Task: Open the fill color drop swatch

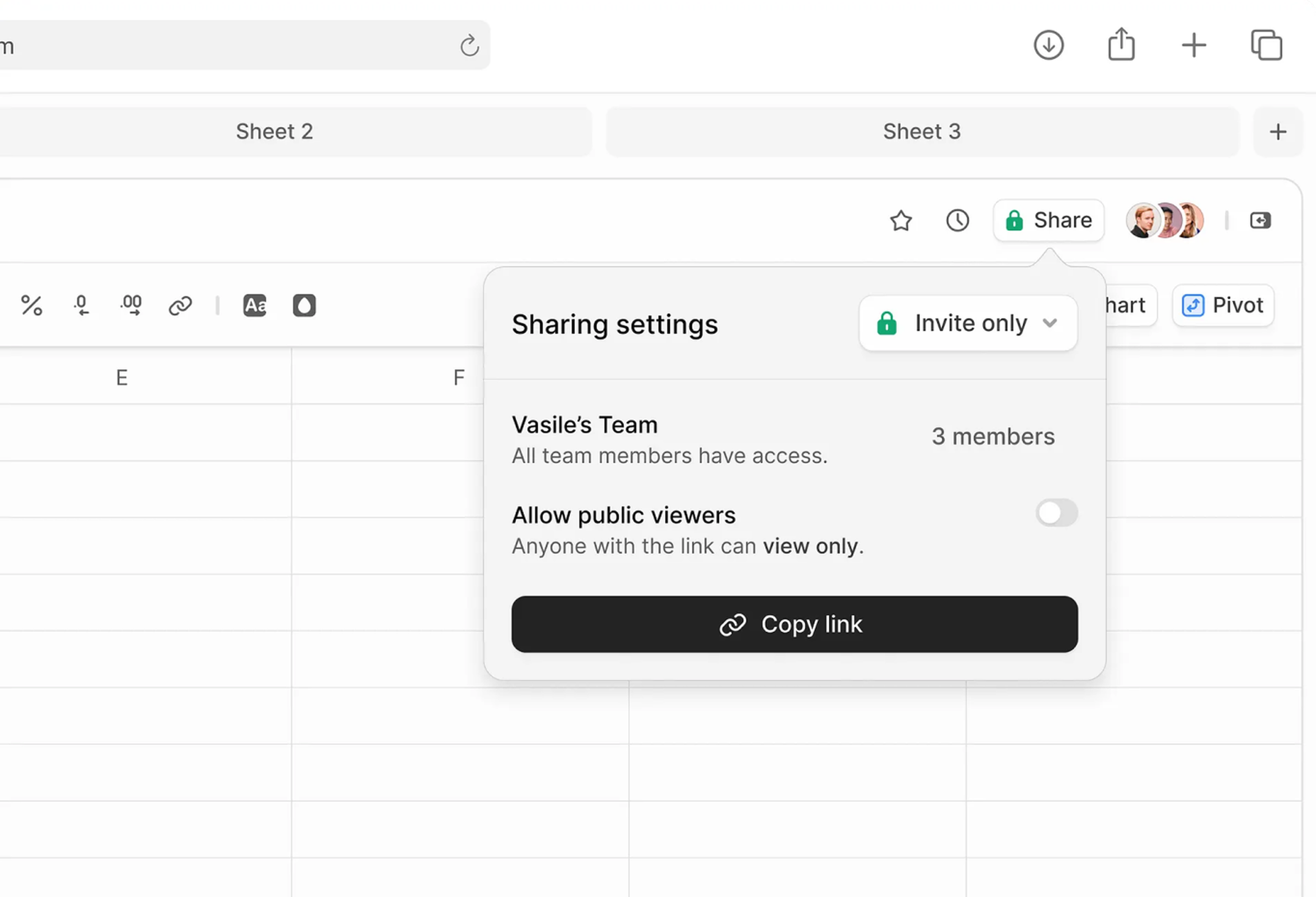Action: pos(304,306)
